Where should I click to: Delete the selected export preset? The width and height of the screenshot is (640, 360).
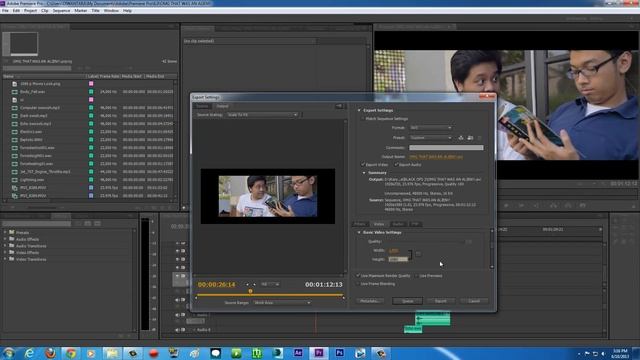(x=480, y=138)
